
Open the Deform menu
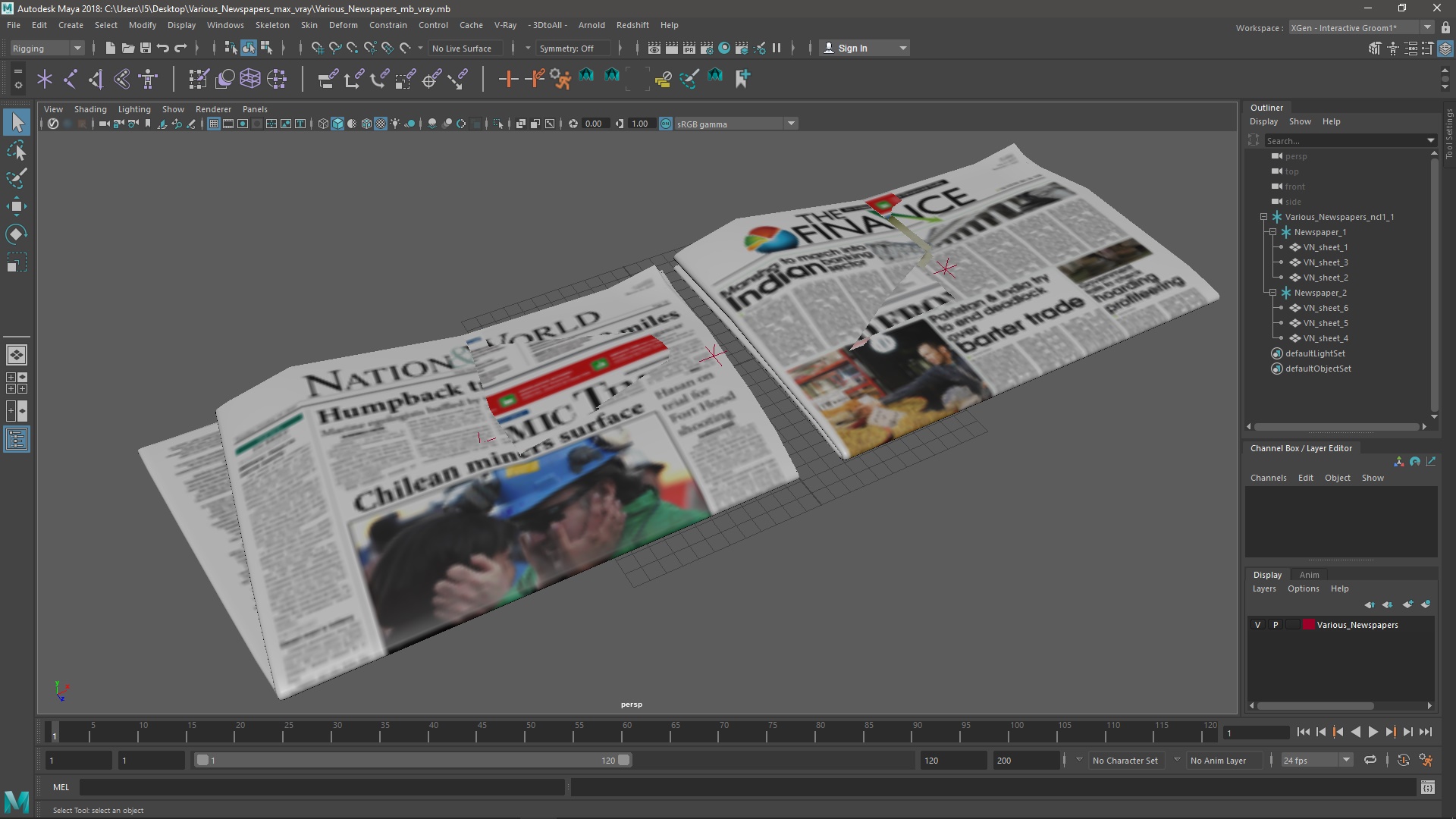click(x=343, y=25)
